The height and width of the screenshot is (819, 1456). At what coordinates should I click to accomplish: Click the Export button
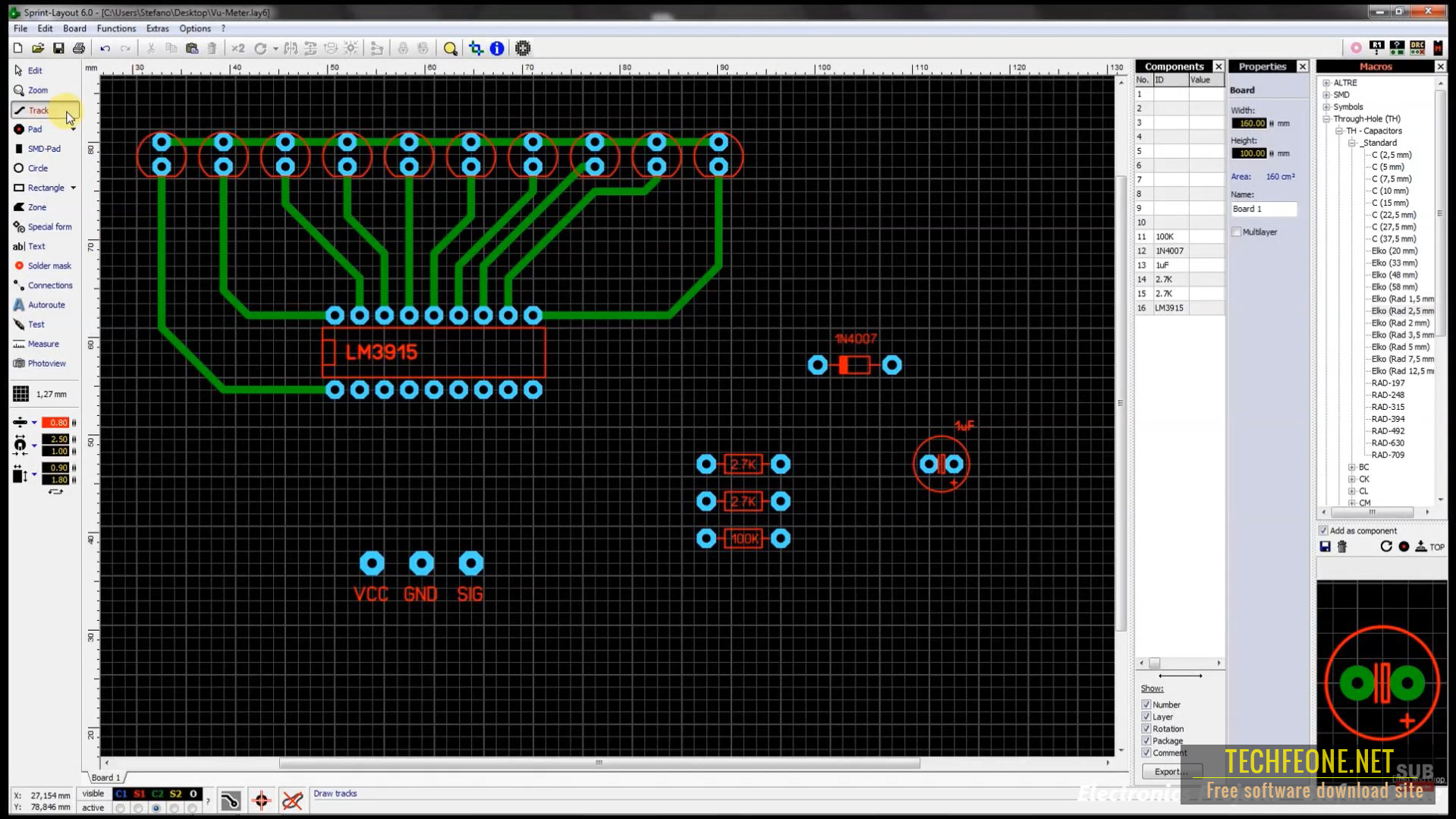click(x=1171, y=771)
